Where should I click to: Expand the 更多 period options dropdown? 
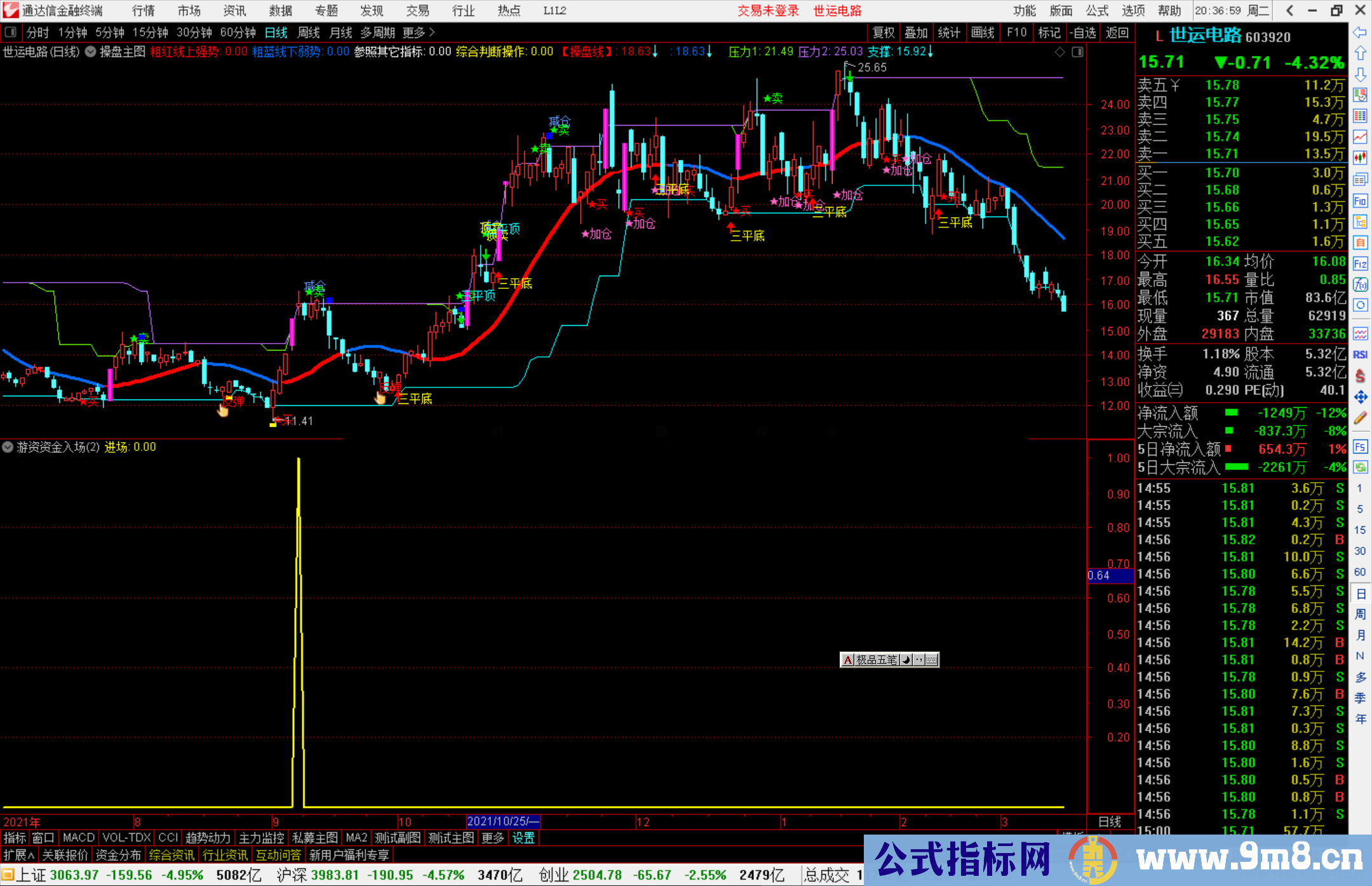coord(414,32)
